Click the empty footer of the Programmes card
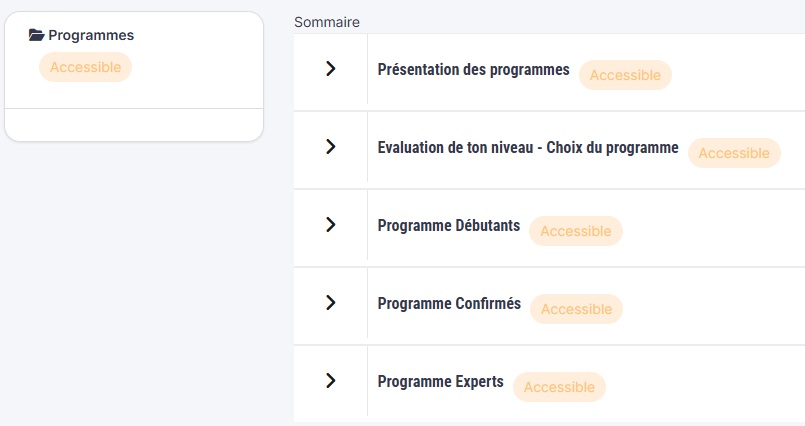 coord(134,124)
